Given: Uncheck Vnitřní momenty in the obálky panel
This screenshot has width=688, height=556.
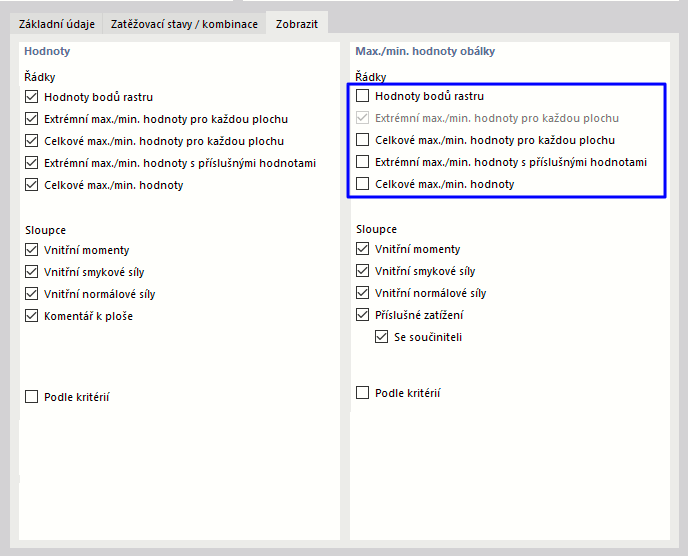Looking at the screenshot, I should pyautogui.click(x=363, y=249).
